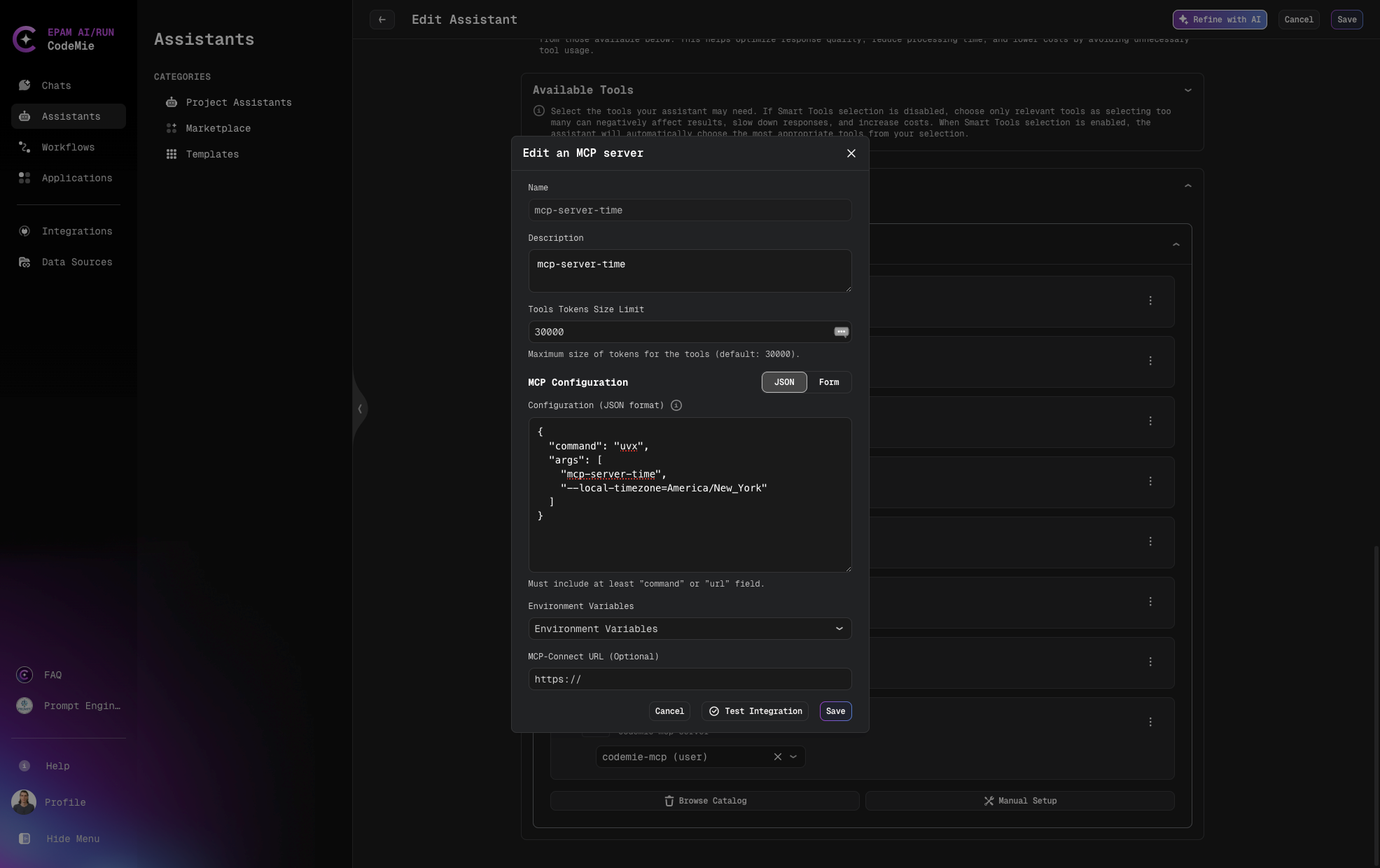Click the Test Integration button
The width and height of the screenshot is (1380, 868).
coord(755,711)
